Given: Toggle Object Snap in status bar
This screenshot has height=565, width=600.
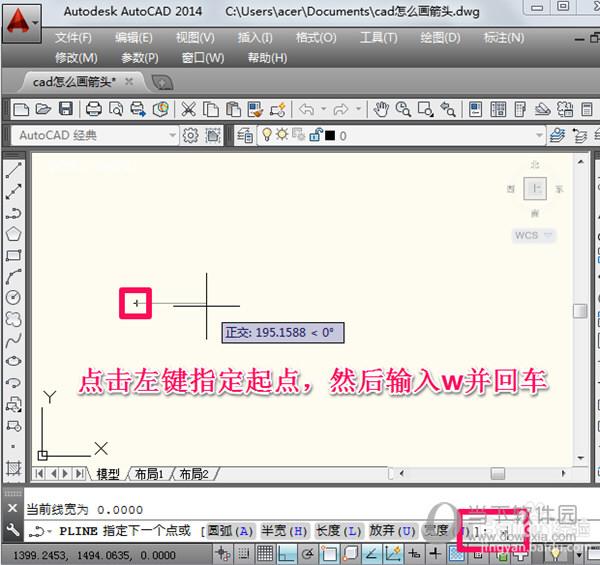Looking at the screenshot, I should click(x=329, y=554).
